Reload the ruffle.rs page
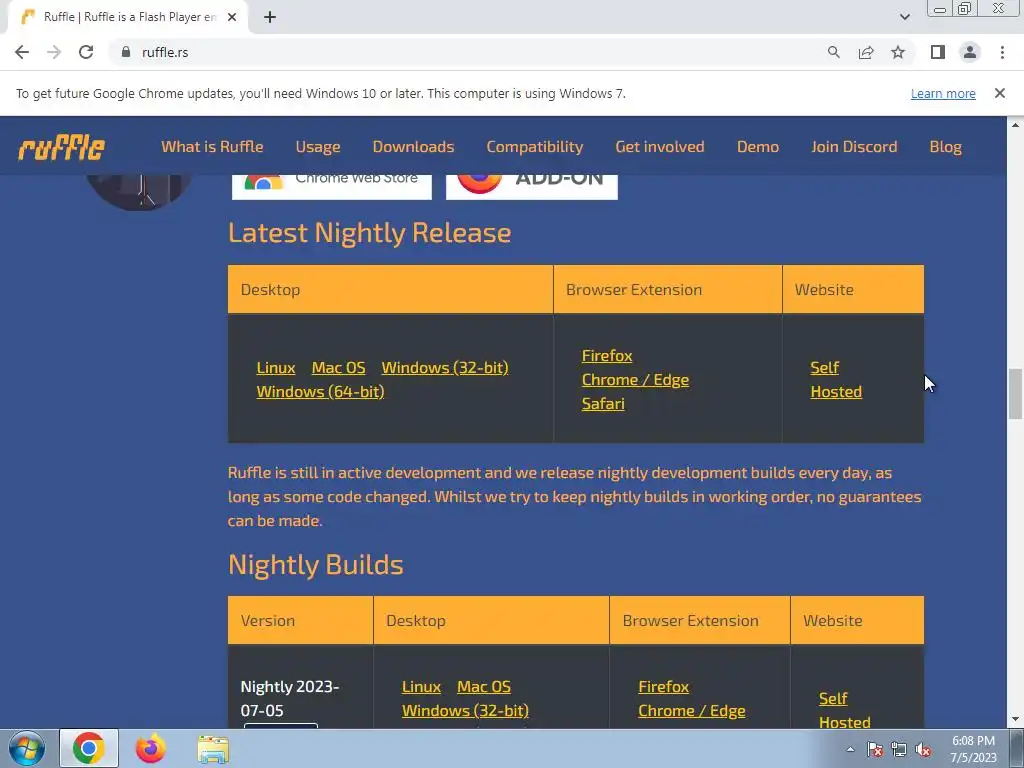This screenshot has width=1024, height=768. click(86, 52)
